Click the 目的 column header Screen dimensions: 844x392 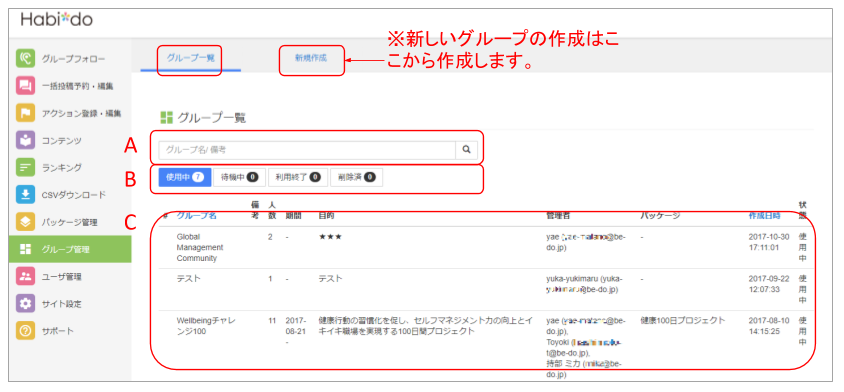(x=326, y=215)
